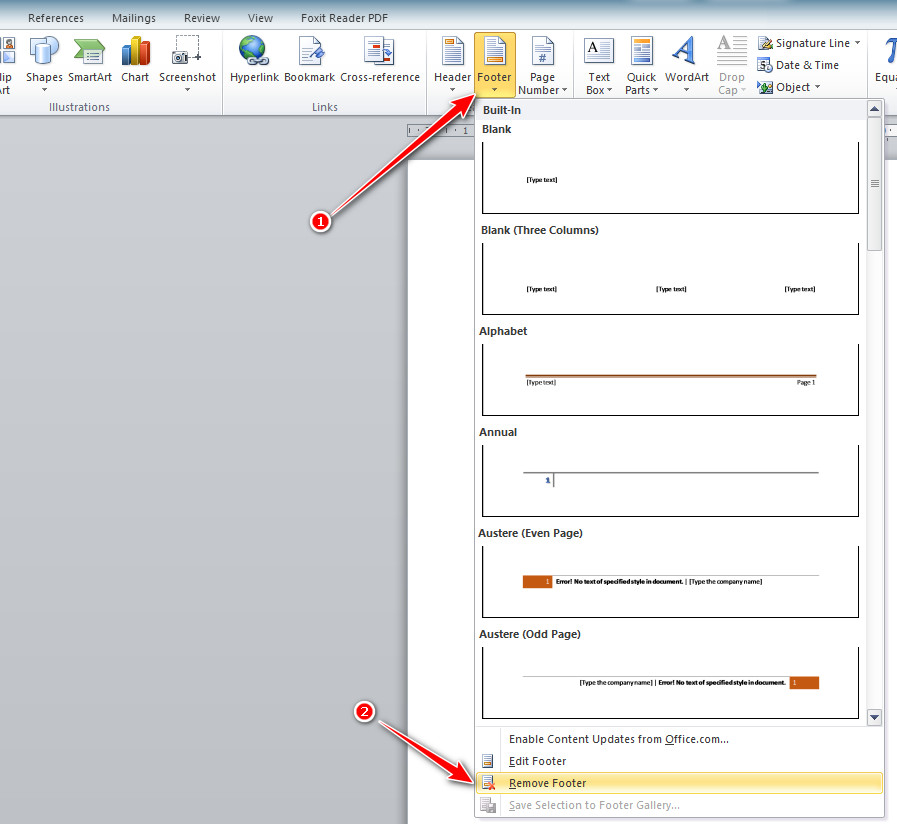Click the Date & Time icon
The width and height of the screenshot is (897, 824).
click(766, 65)
